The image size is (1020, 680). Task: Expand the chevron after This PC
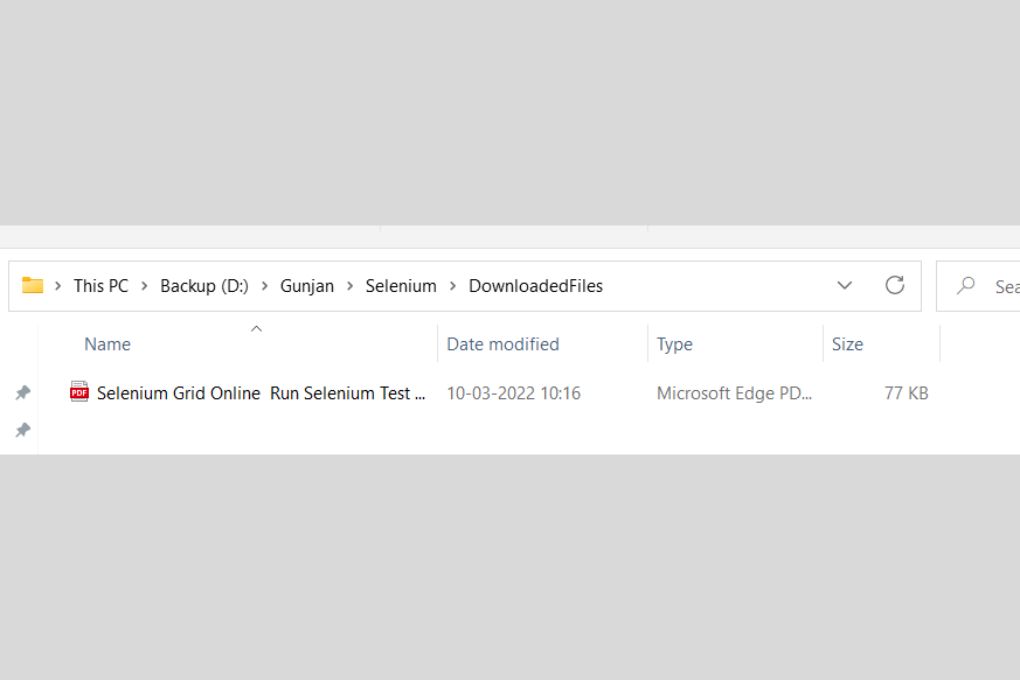click(145, 286)
